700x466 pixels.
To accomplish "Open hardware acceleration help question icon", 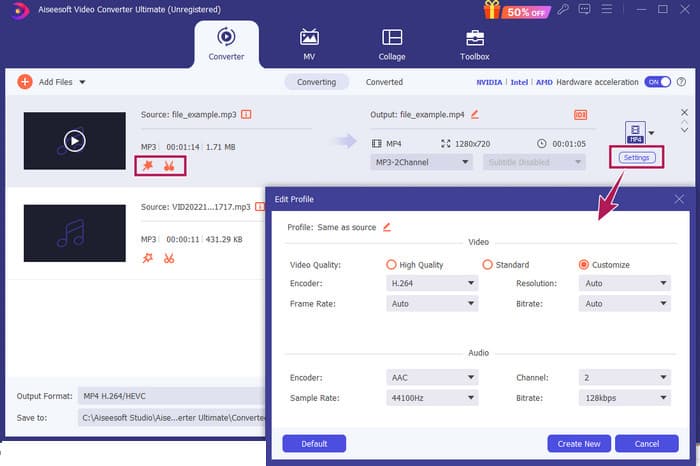I will [x=681, y=82].
